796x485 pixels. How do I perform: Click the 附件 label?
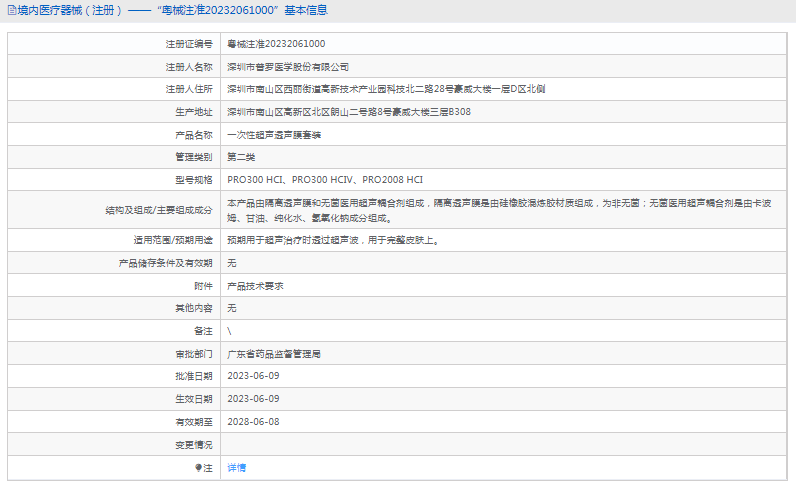(204, 286)
